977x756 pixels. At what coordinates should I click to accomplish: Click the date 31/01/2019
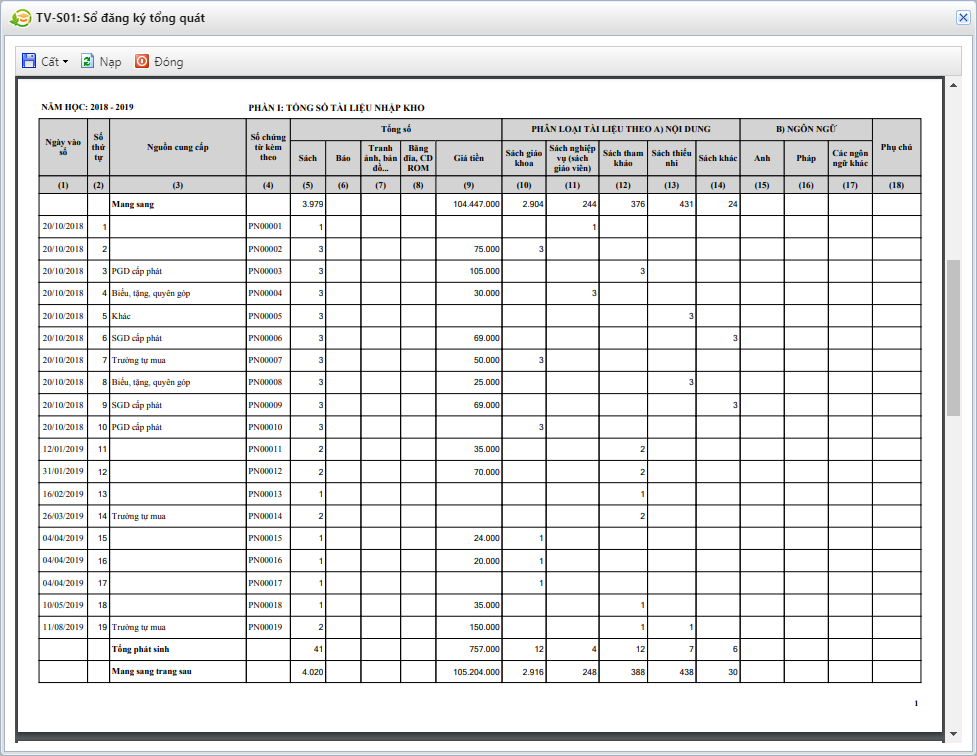[x=63, y=471]
